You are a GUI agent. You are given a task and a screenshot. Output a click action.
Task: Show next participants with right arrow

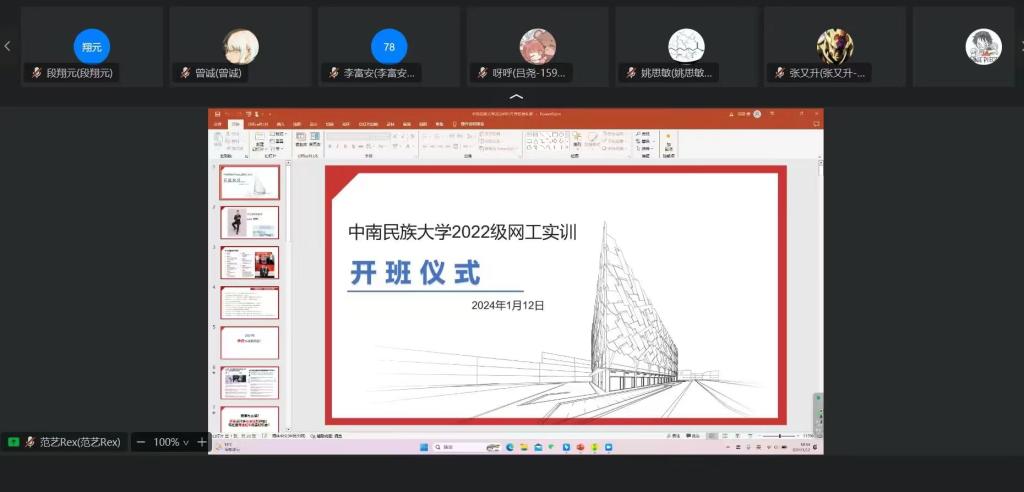(x=1016, y=46)
